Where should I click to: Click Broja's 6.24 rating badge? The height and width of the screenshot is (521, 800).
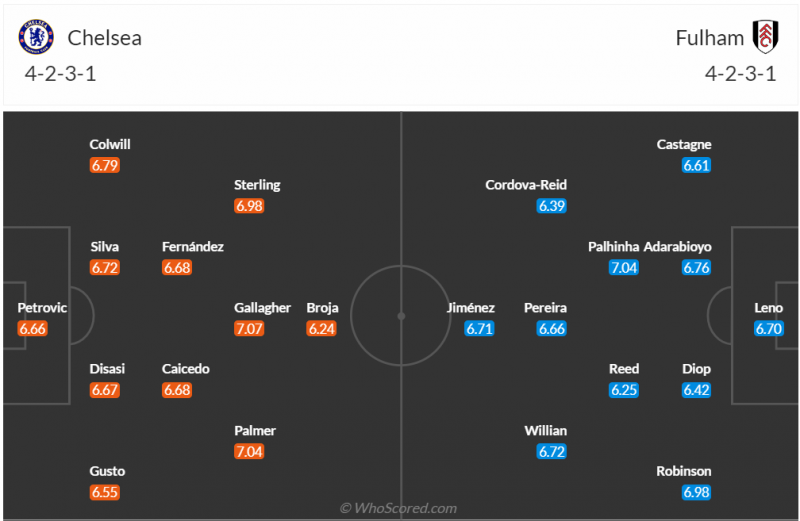point(321,328)
